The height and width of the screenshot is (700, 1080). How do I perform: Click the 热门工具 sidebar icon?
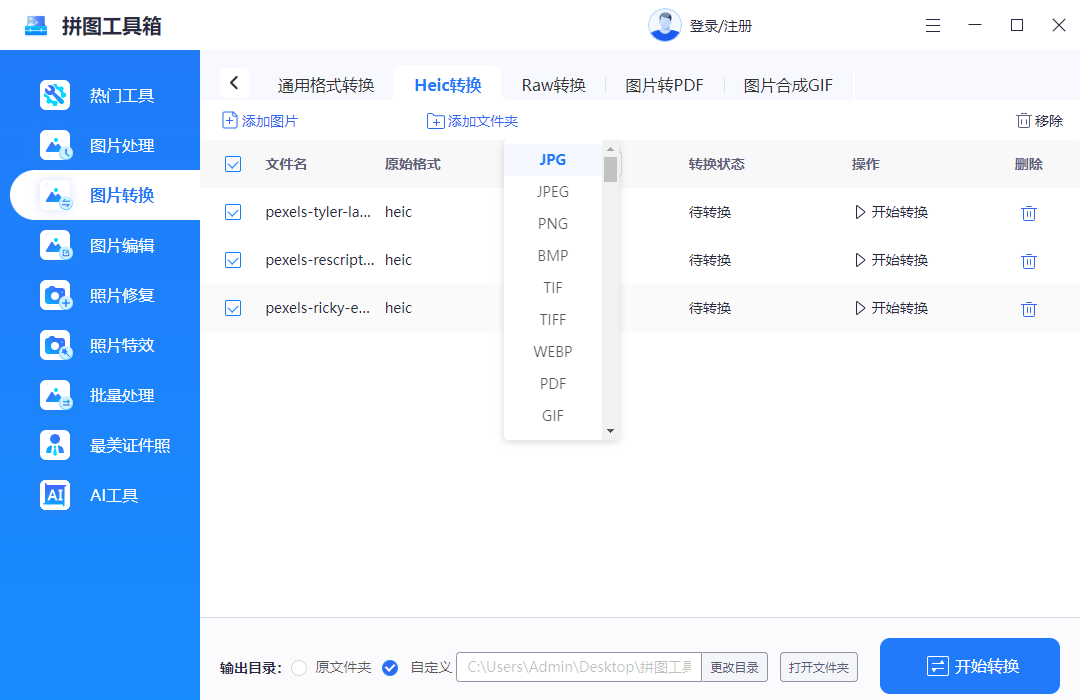(x=55, y=96)
